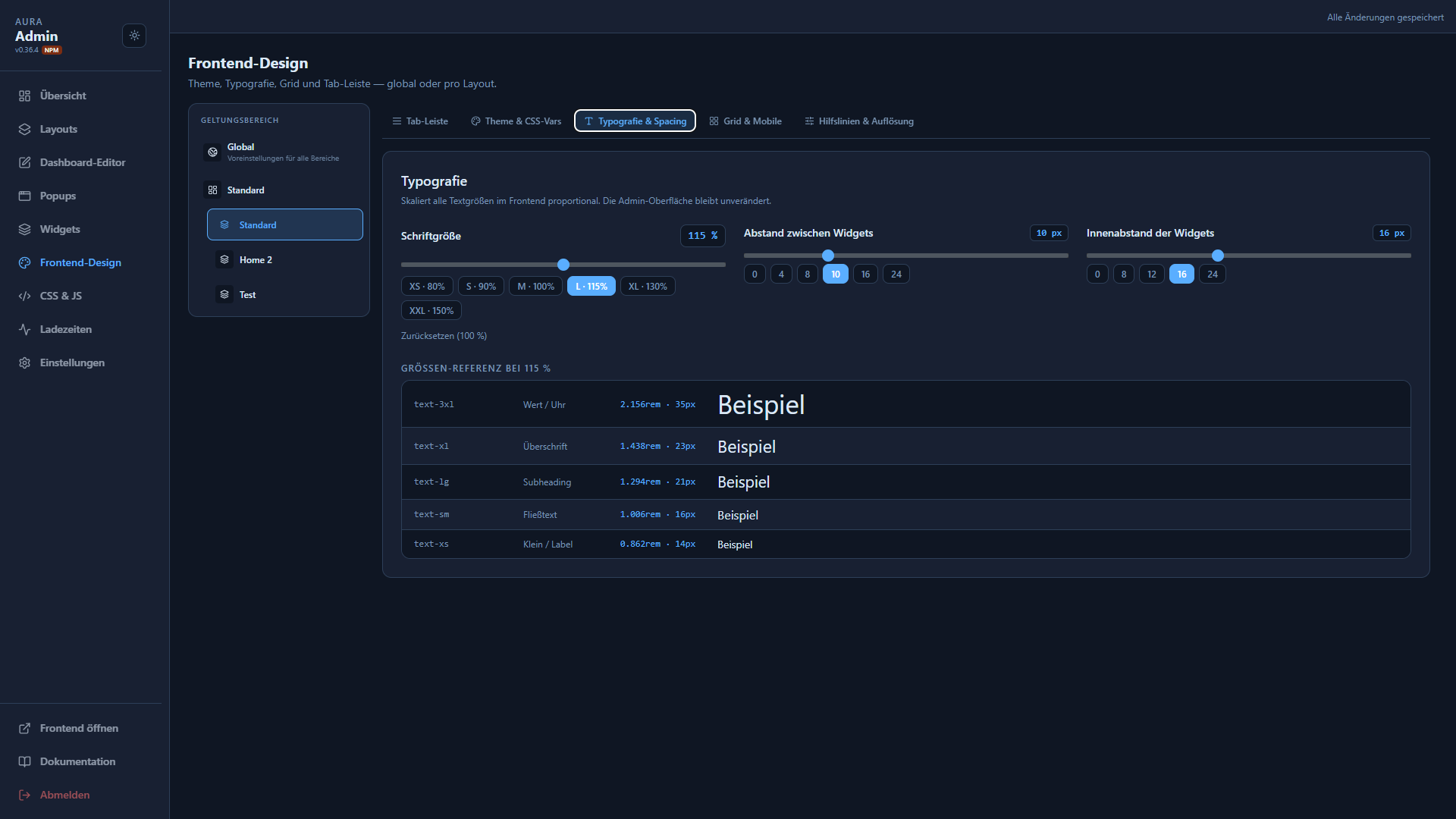The image size is (1456, 819).
Task: Click the Frontend-Design palette icon
Action: 24,262
